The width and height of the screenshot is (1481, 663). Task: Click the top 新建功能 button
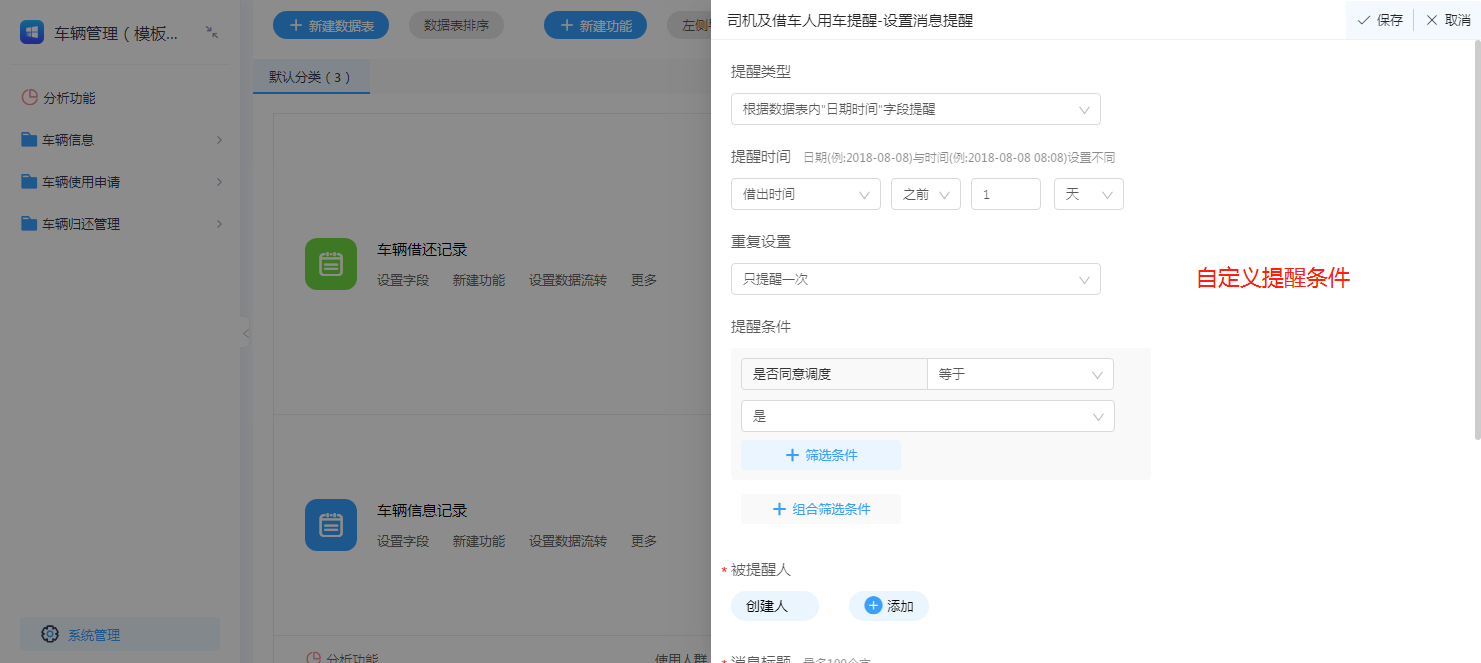pyautogui.click(x=595, y=25)
